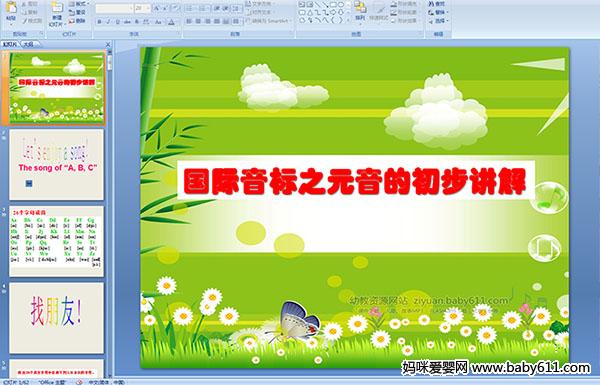Click the 查找 Find button
The height and width of the screenshot is (385, 600).
pos(437,4)
